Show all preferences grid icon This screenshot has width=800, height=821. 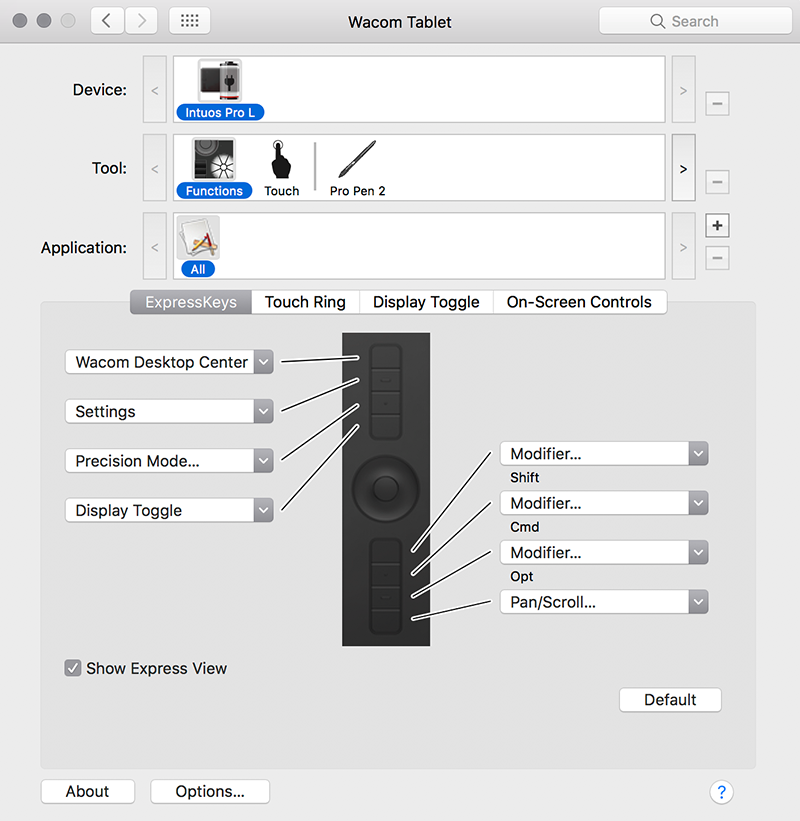190,21
